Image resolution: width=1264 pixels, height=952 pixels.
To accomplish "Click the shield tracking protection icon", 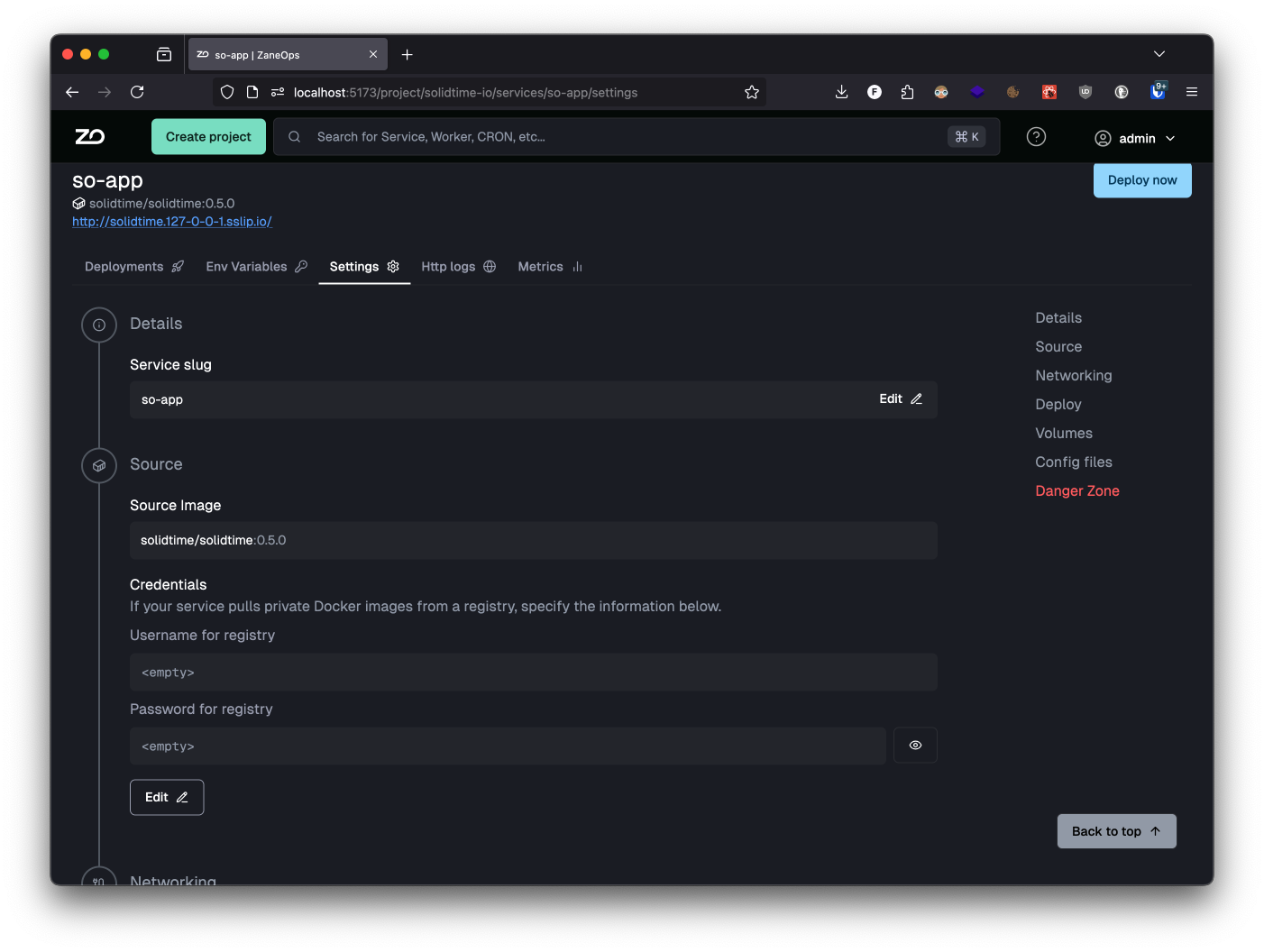I will point(227,92).
